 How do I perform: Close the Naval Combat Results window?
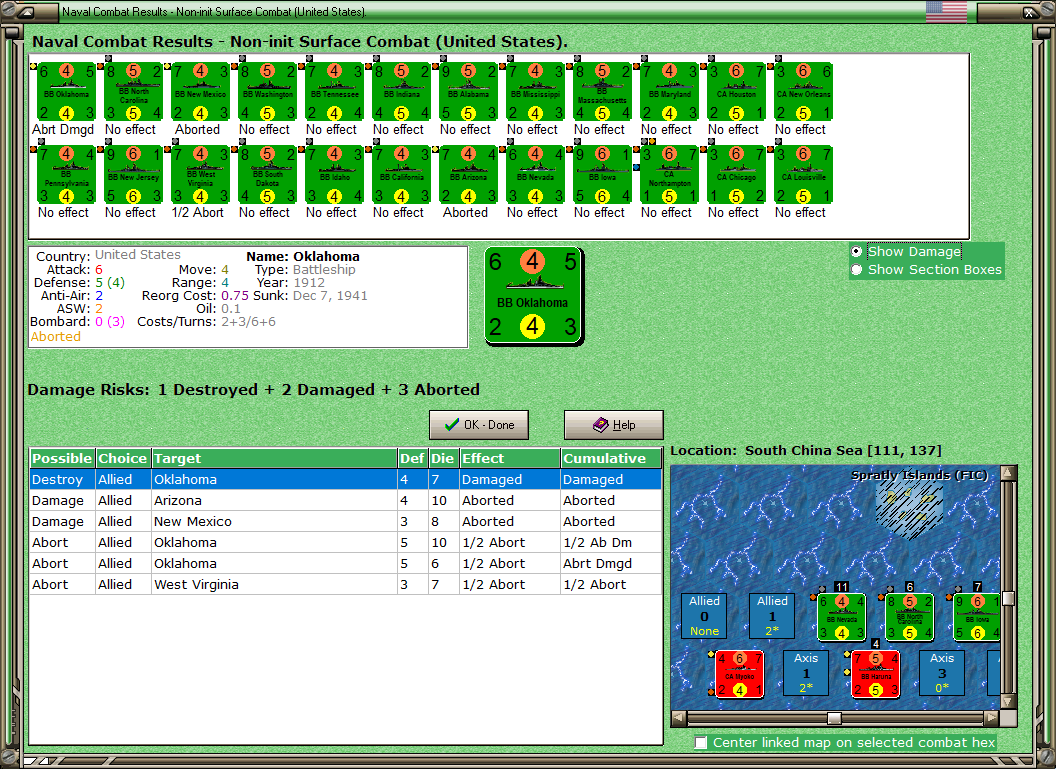click(1030, 11)
